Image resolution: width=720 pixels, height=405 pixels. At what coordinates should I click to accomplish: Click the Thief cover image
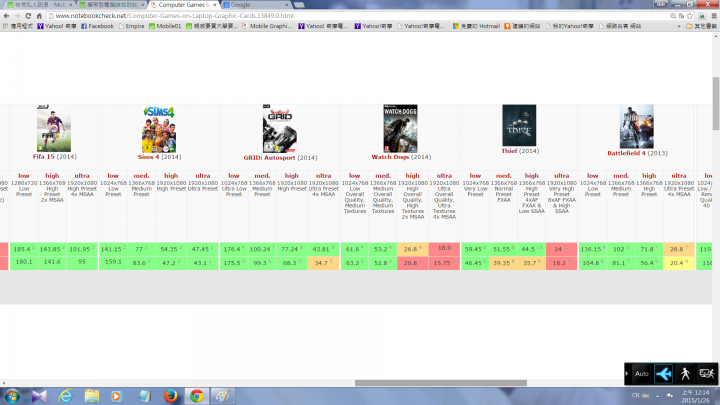pos(519,125)
